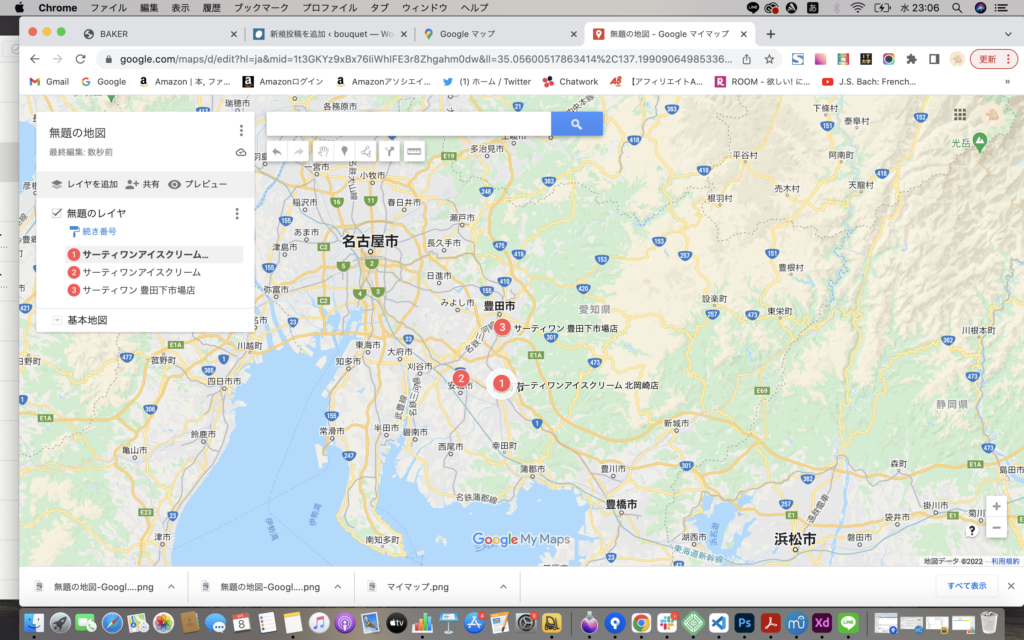
Task: Select the Undo arrow in the map toolbar
Action: tap(276, 151)
